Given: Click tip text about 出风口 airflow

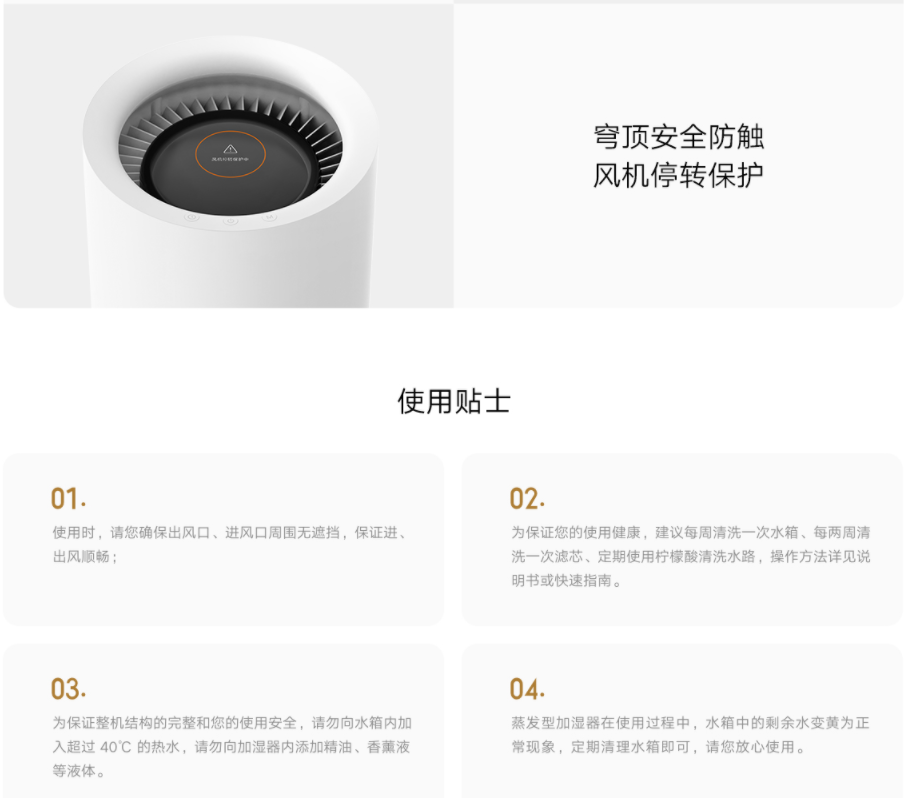Looking at the screenshot, I should pyautogui.click(x=231, y=544).
